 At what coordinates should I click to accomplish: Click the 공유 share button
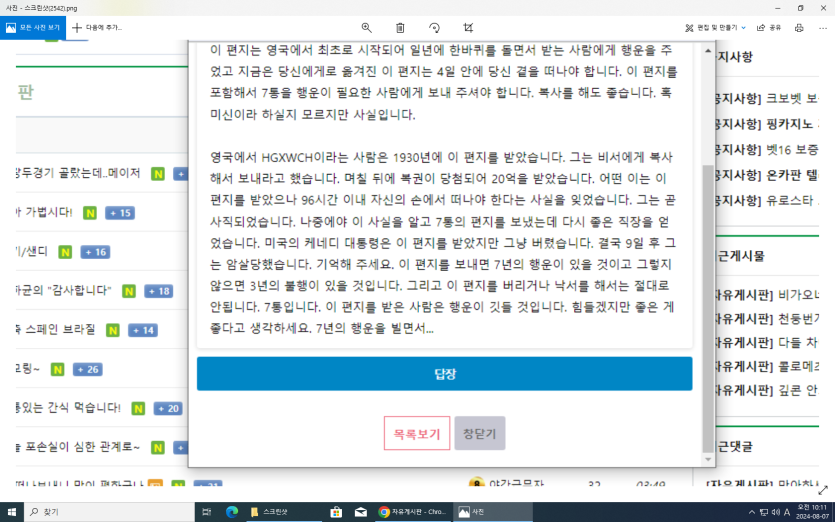click(769, 28)
